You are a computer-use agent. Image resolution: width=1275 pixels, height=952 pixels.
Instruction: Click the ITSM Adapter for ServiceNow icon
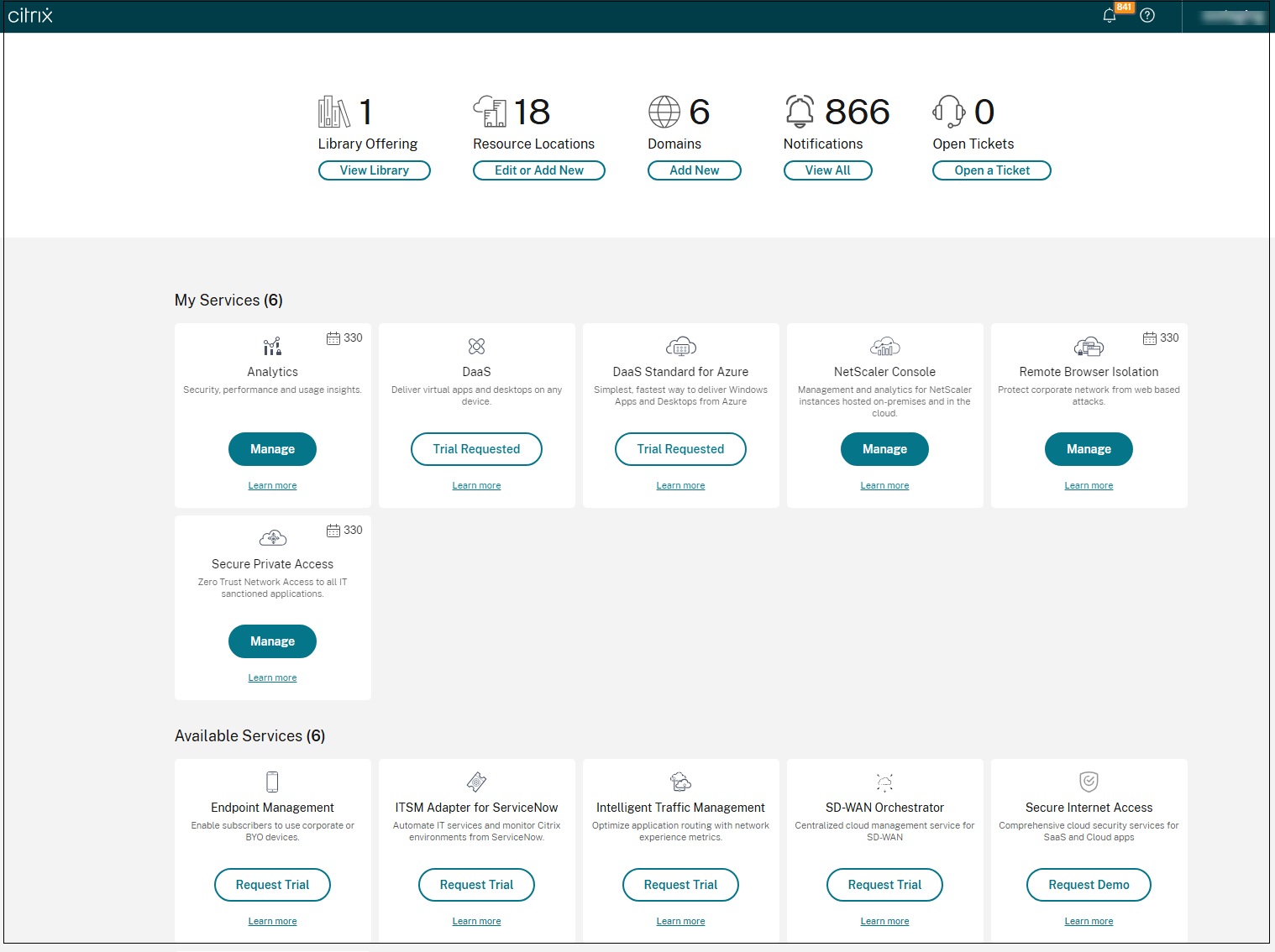pos(476,782)
